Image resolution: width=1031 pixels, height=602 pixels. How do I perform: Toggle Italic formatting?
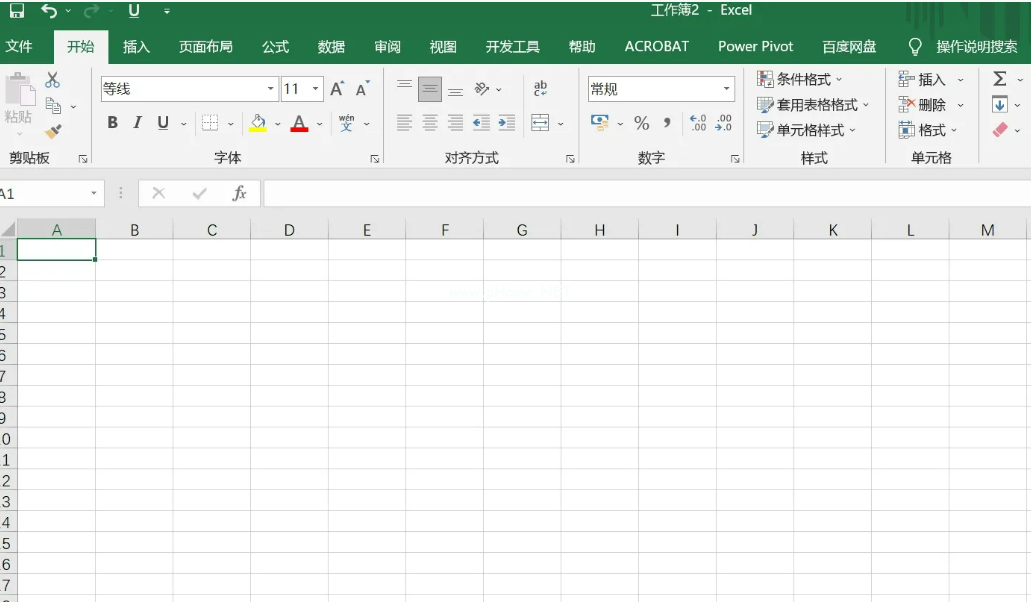137,123
